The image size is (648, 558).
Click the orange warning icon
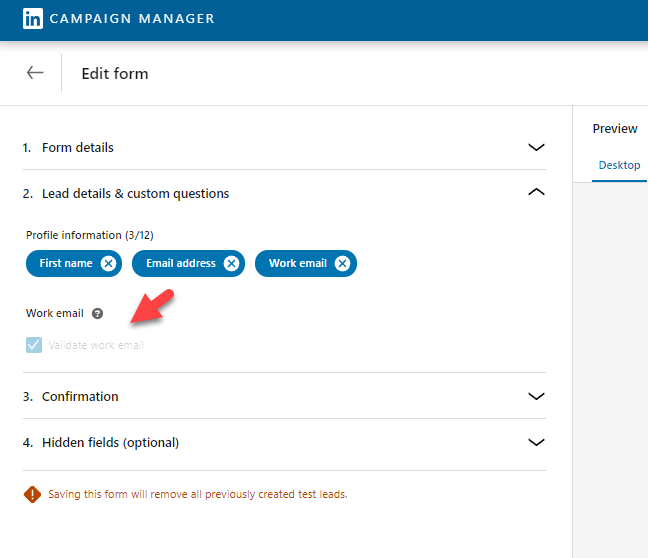[x=32, y=494]
